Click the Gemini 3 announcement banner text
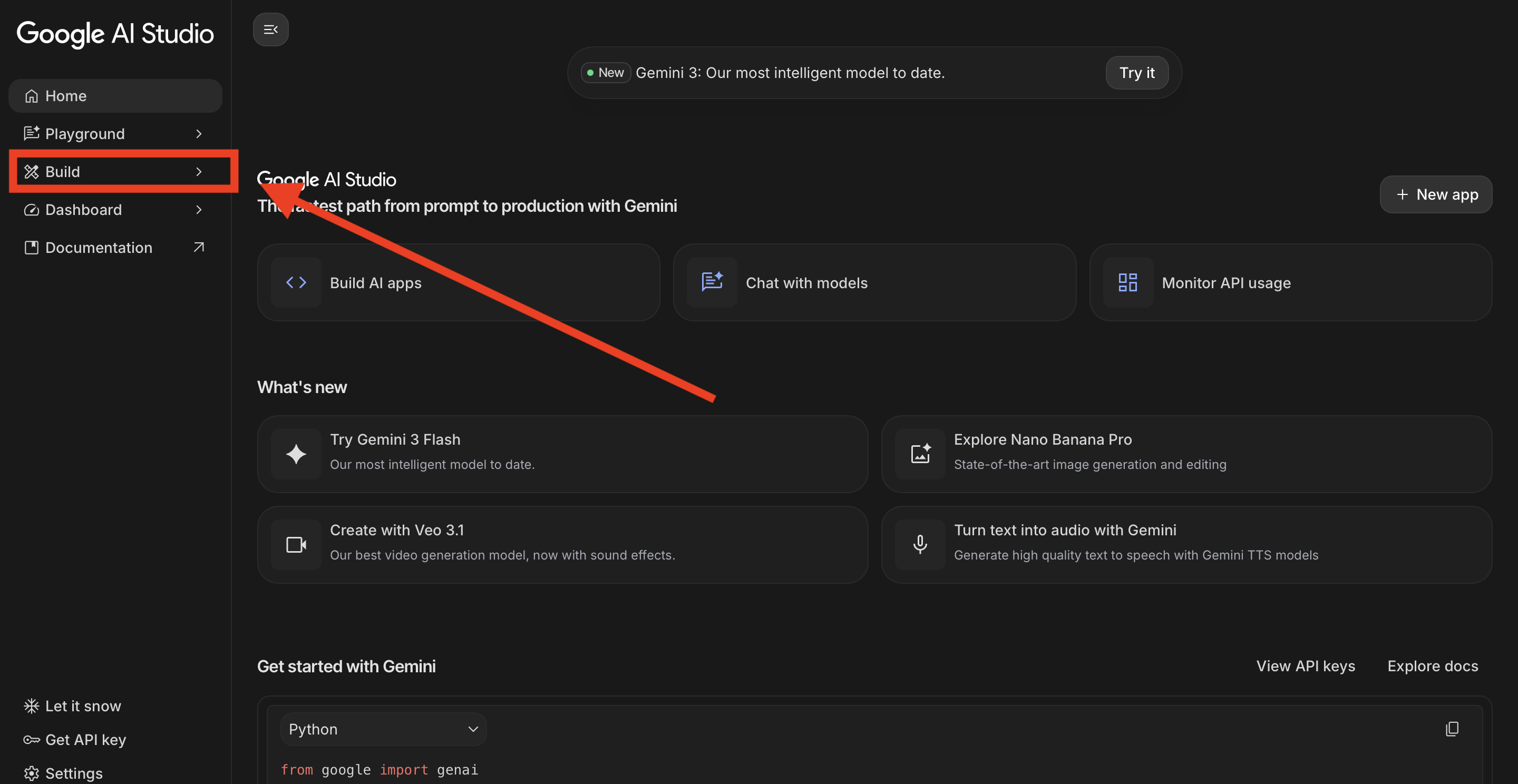 (790, 73)
